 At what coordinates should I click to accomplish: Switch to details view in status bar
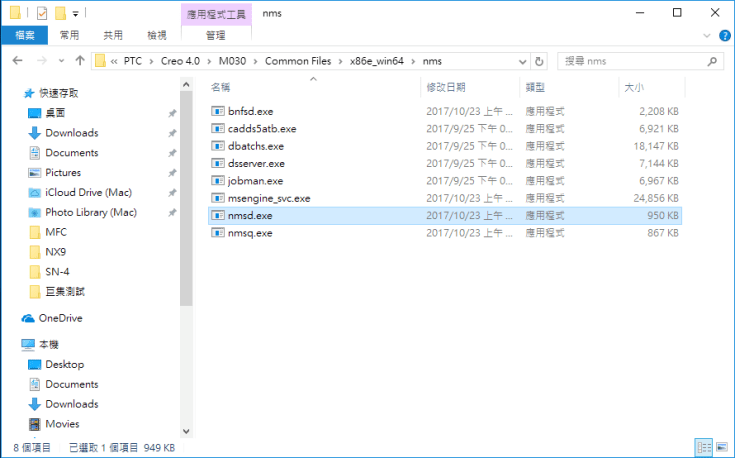click(x=703, y=447)
